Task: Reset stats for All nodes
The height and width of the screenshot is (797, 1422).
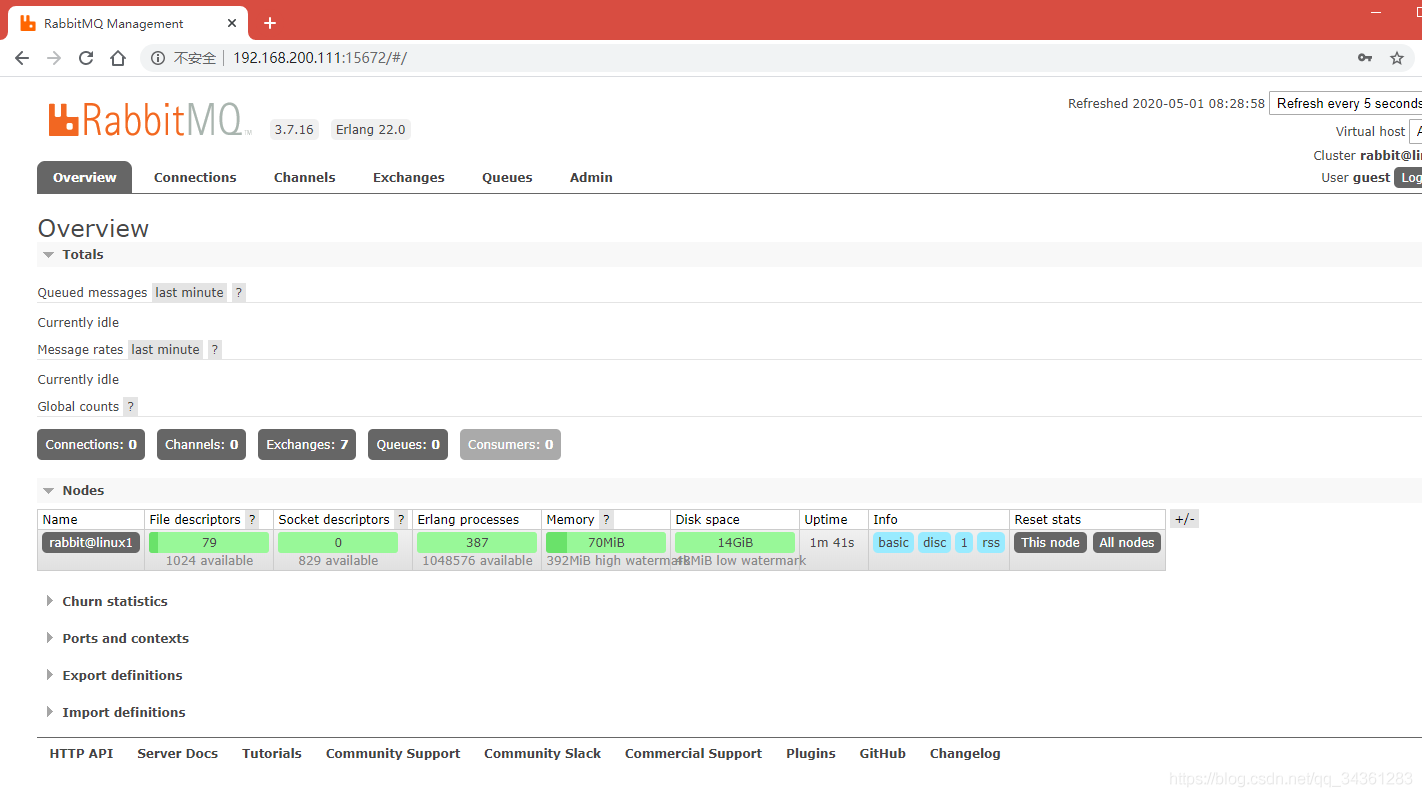Action: (1127, 543)
